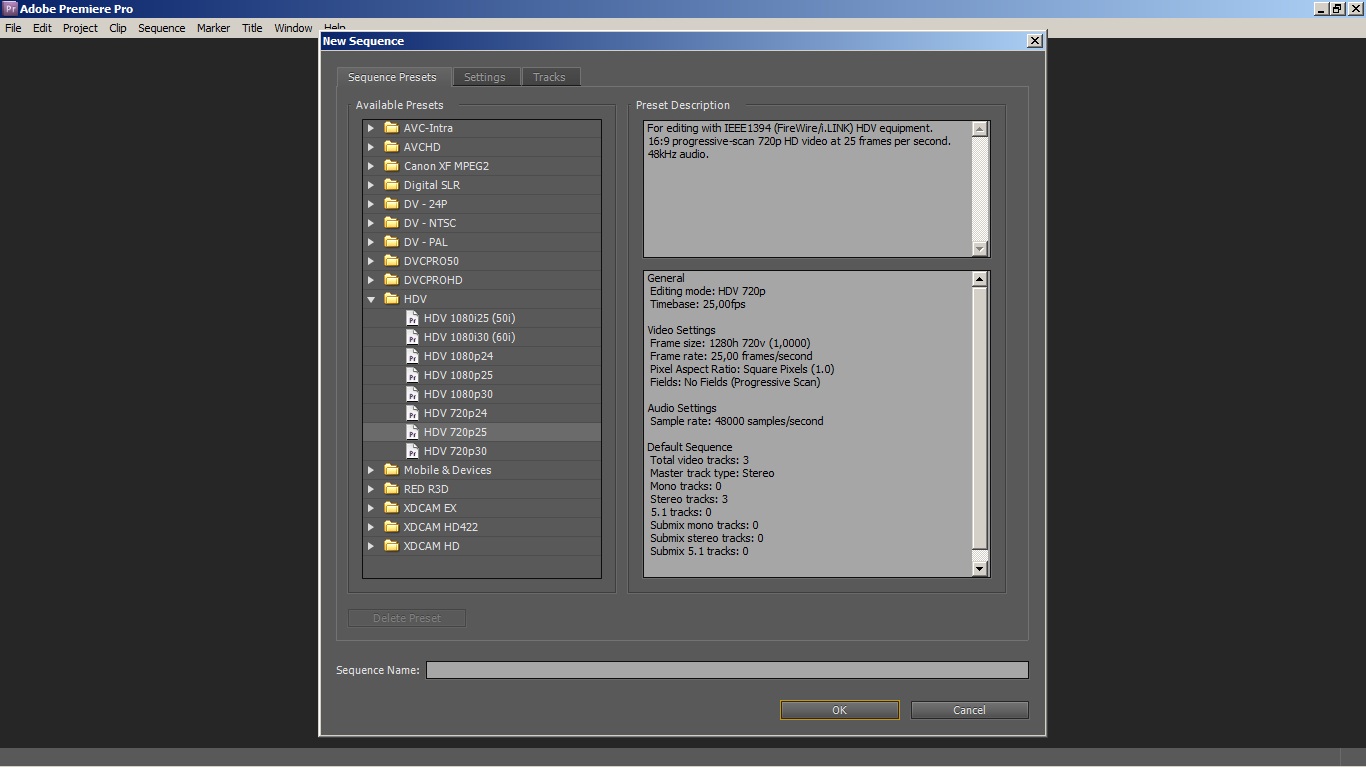Click the AVCHD folder icon
This screenshot has height=768, width=1366.
(x=391, y=147)
